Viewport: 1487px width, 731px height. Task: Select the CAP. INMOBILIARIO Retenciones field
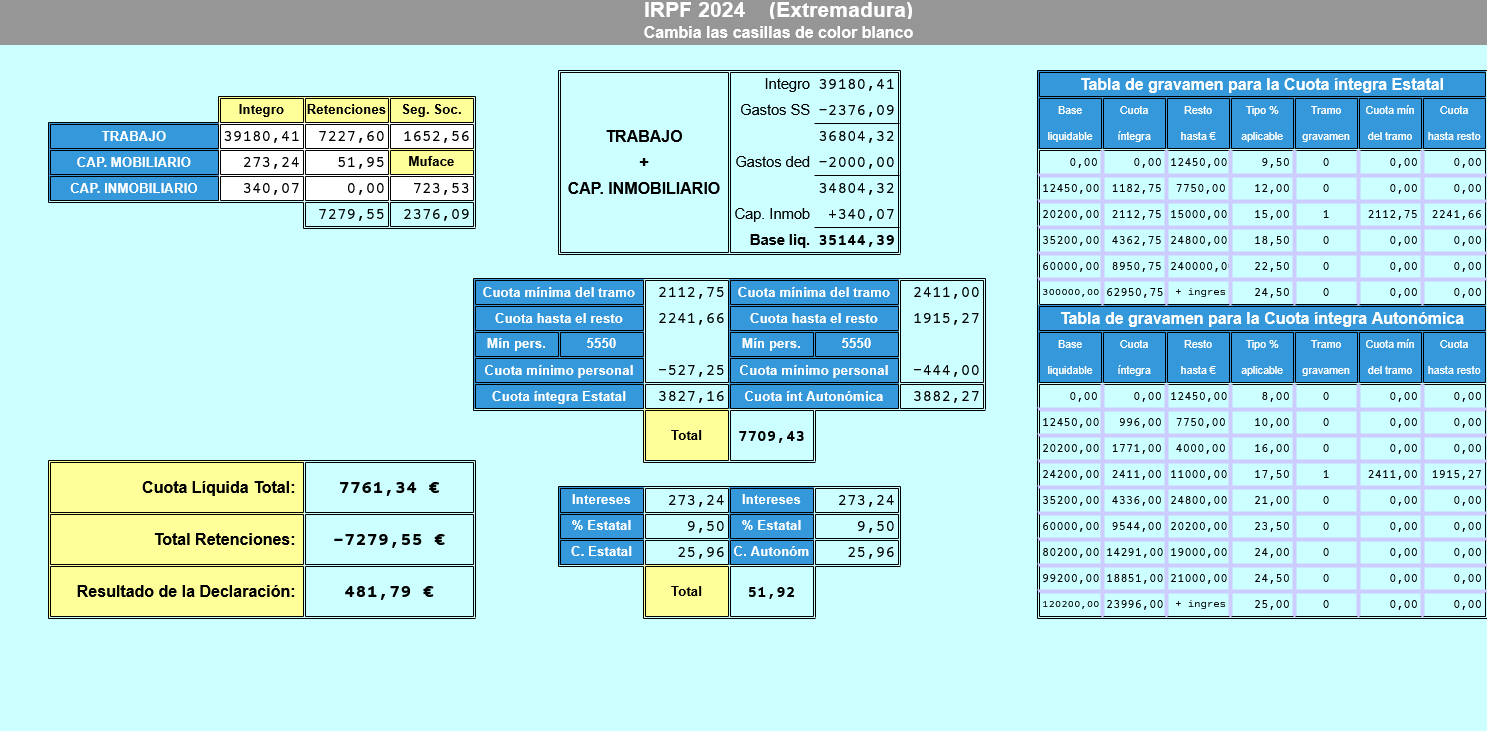coord(346,188)
